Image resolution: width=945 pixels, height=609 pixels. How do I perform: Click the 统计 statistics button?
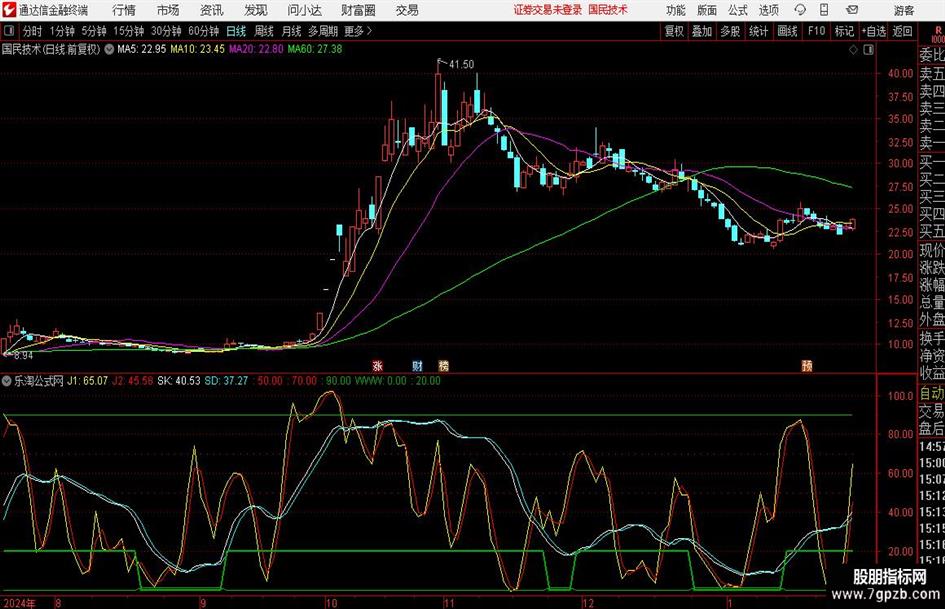(759, 31)
